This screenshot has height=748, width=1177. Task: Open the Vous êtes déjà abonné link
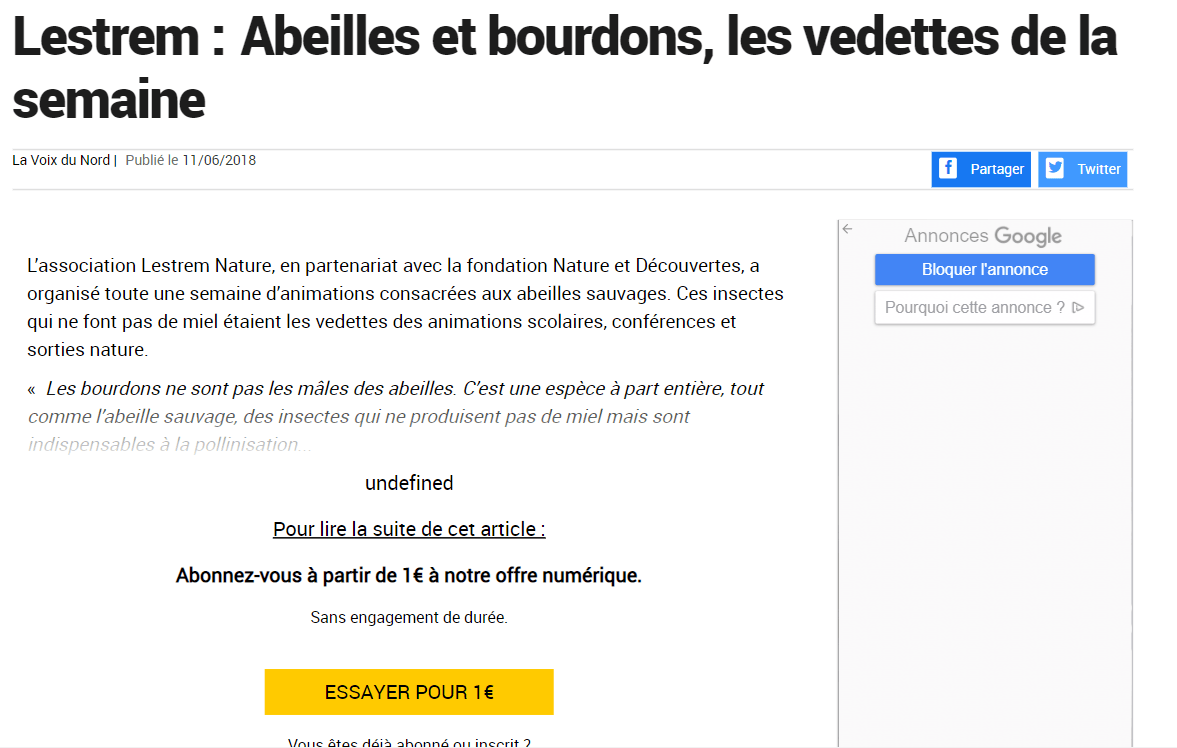409,743
